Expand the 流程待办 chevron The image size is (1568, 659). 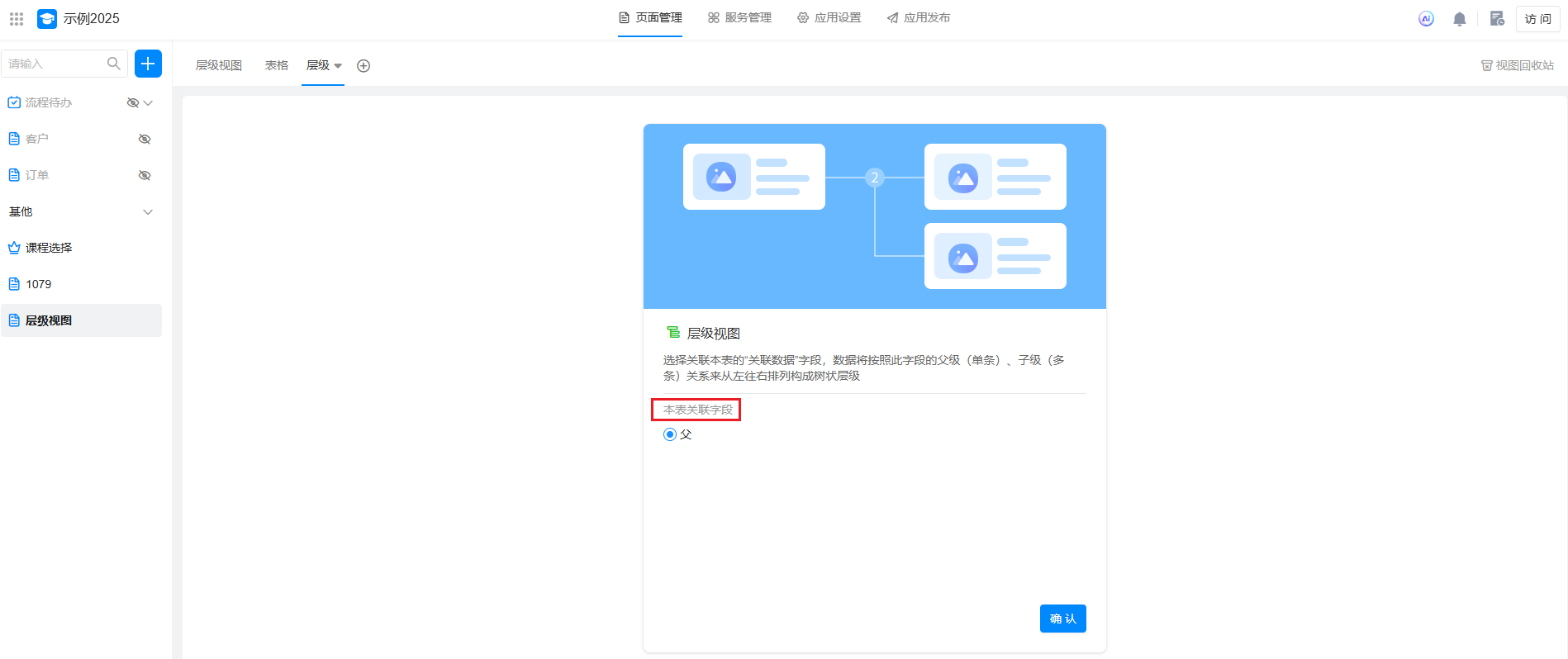click(x=149, y=103)
